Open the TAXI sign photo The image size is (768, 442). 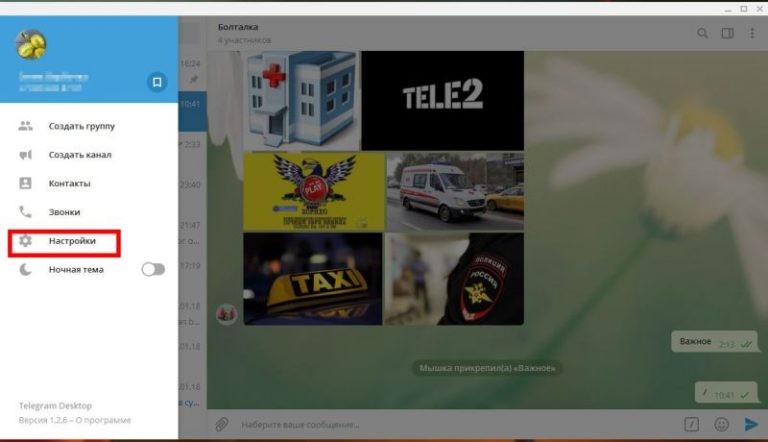(313, 279)
